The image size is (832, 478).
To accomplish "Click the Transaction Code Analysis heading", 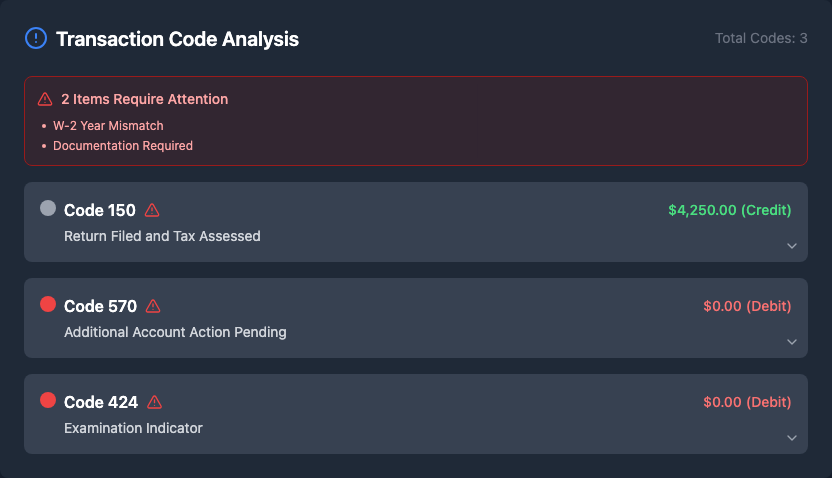I will (177, 39).
